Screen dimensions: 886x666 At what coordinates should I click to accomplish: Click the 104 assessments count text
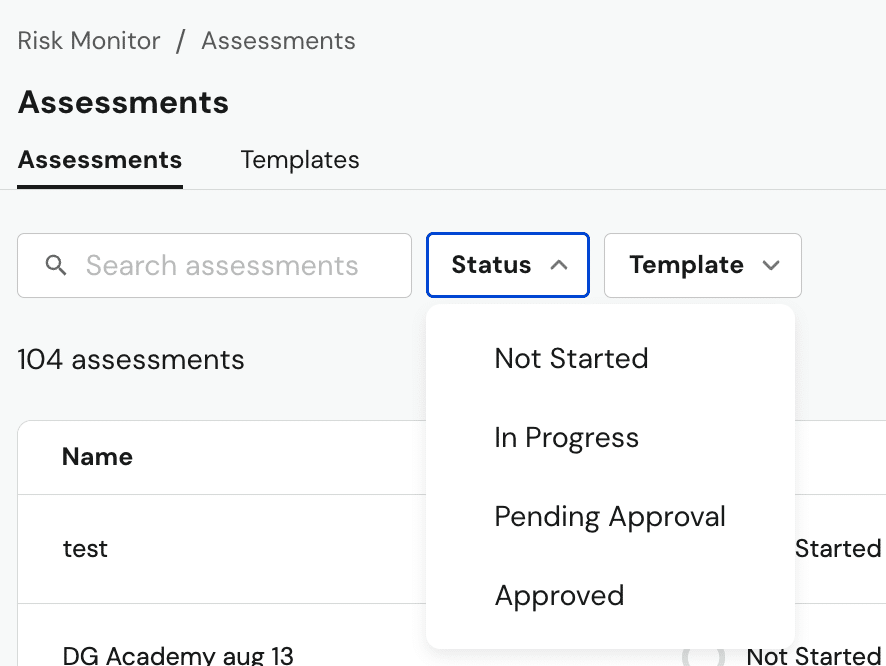tap(131, 359)
